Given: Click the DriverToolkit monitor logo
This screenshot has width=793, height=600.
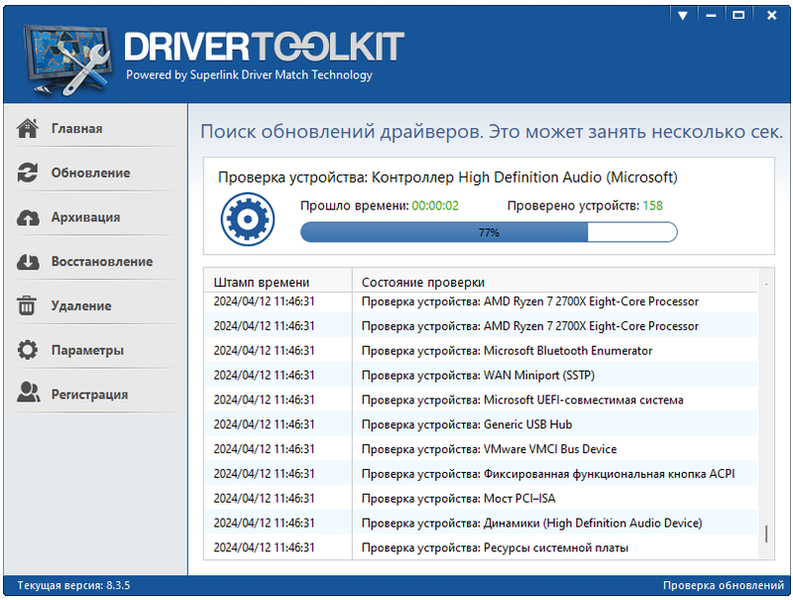Looking at the screenshot, I should (67, 60).
